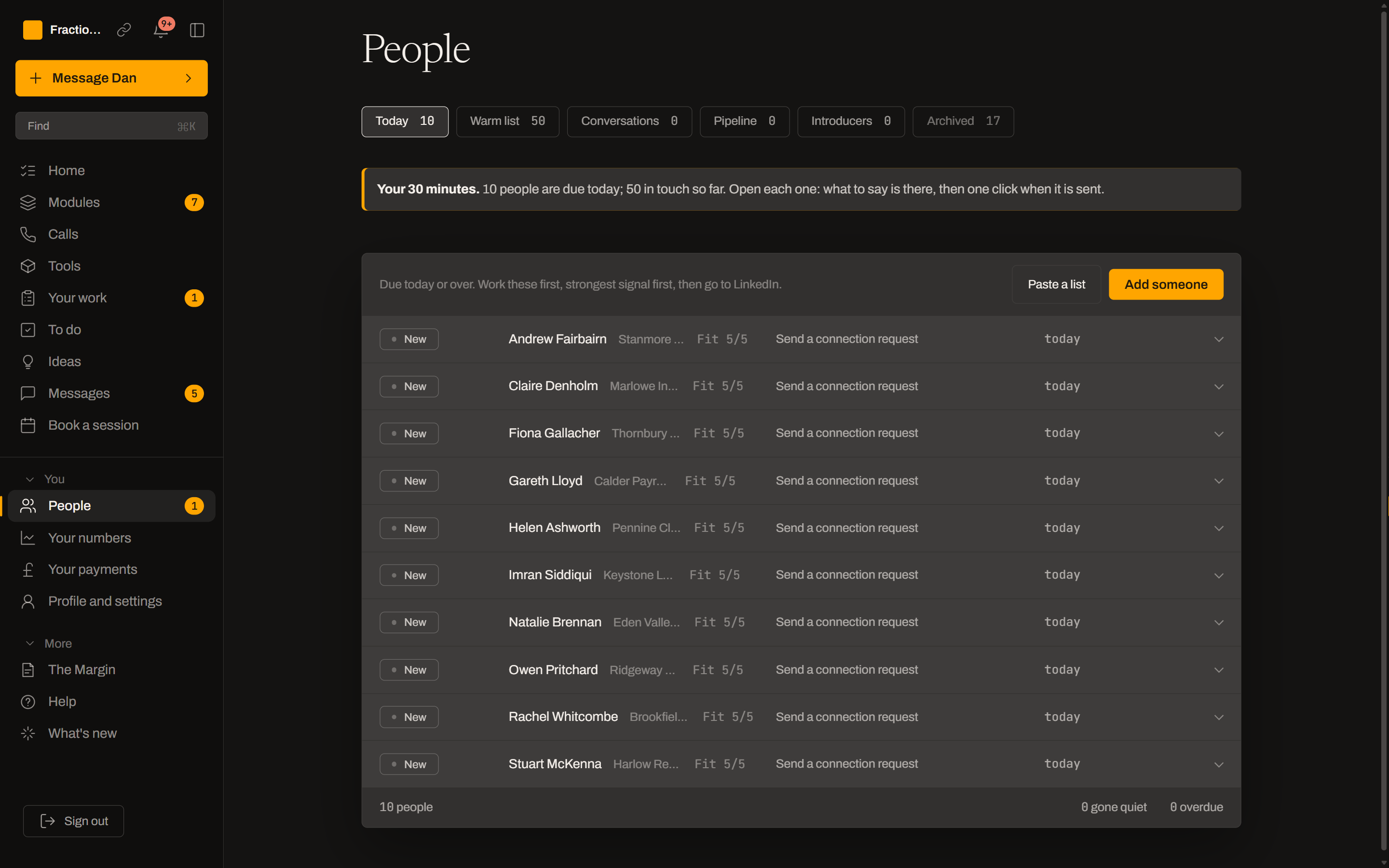Click Paste a list button
This screenshot has height=868, width=1389.
point(1056,284)
